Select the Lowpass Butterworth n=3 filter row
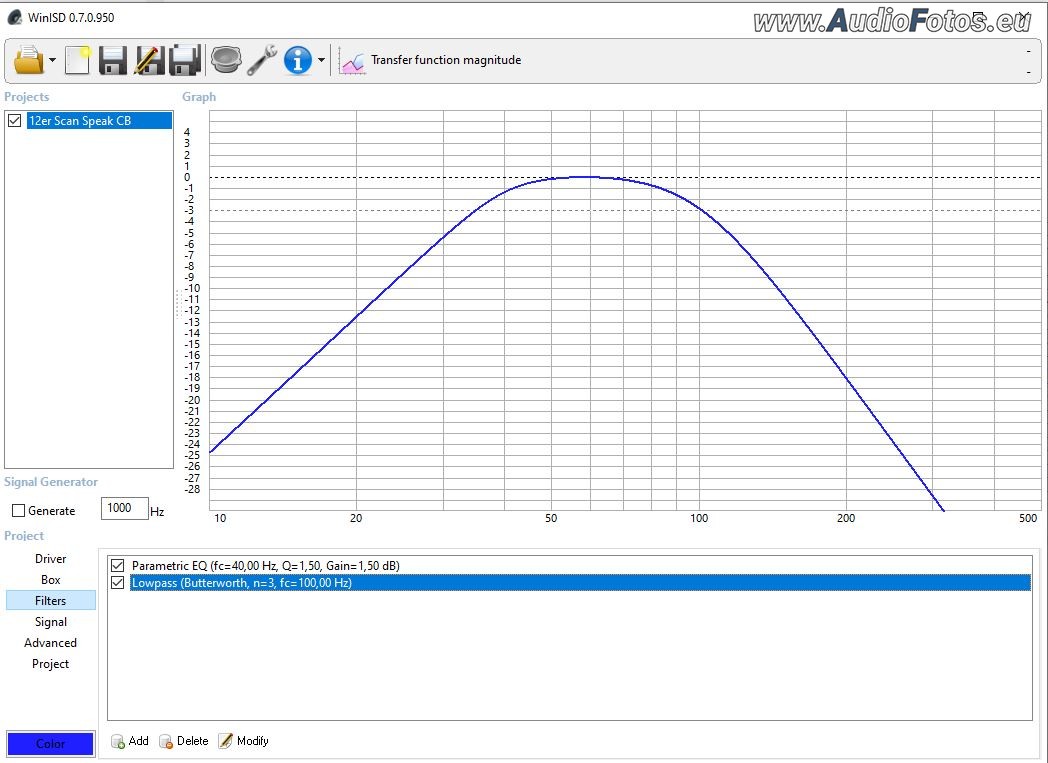 tap(580, 583)
